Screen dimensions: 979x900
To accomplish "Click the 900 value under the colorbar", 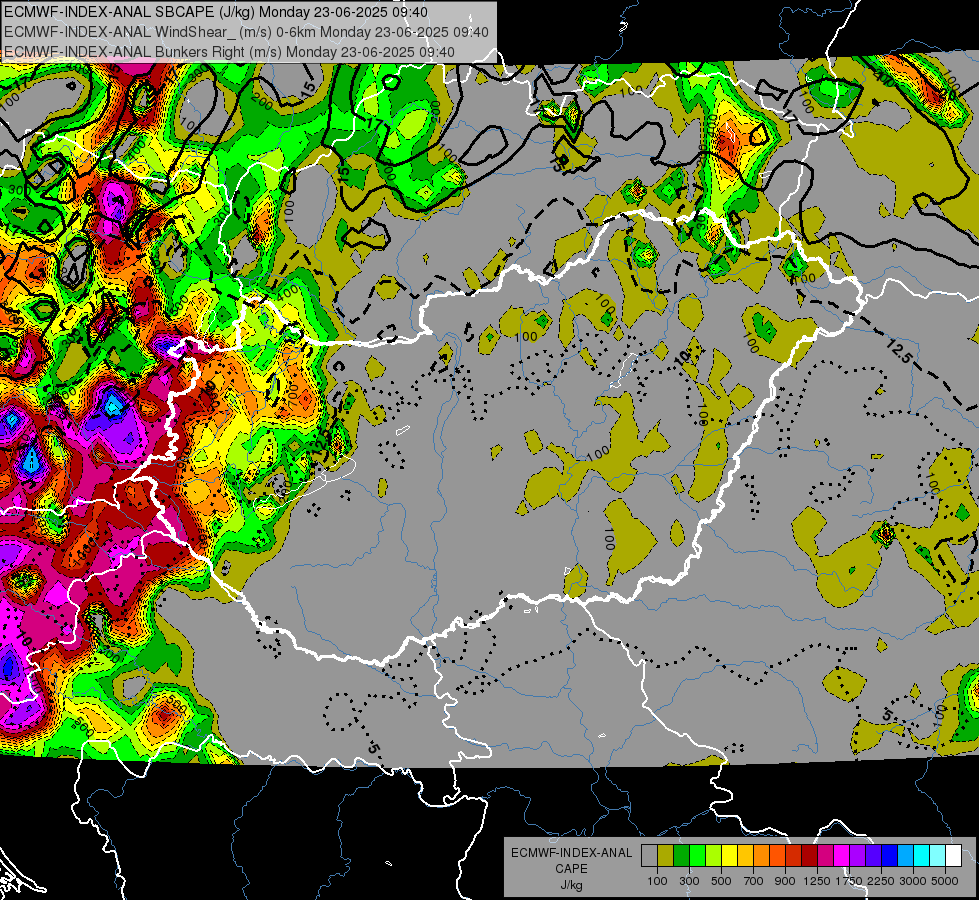I will (785, 881).
